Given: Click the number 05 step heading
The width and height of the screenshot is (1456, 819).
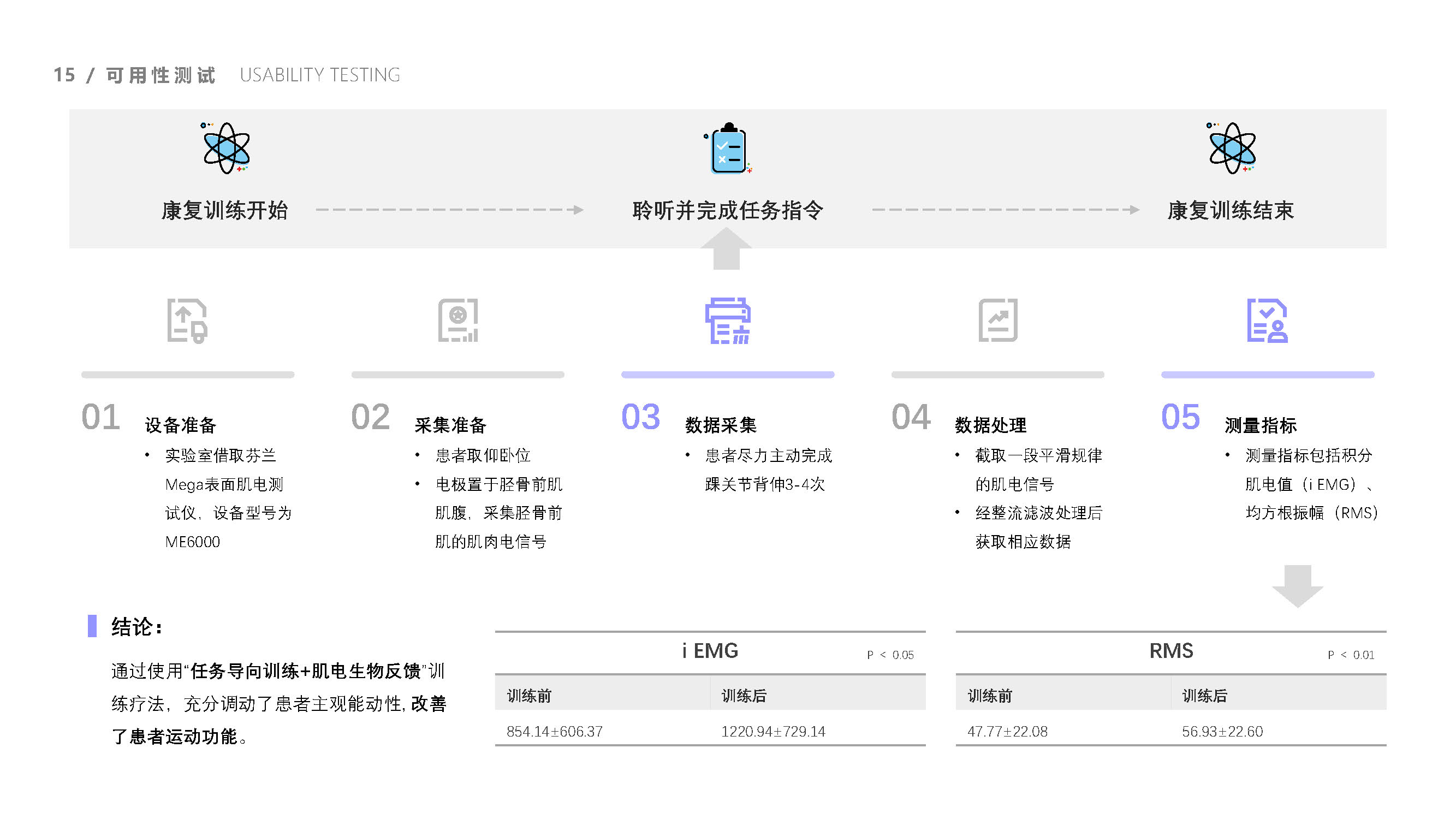Looking at the screenshot, I should click(1180, 417).
